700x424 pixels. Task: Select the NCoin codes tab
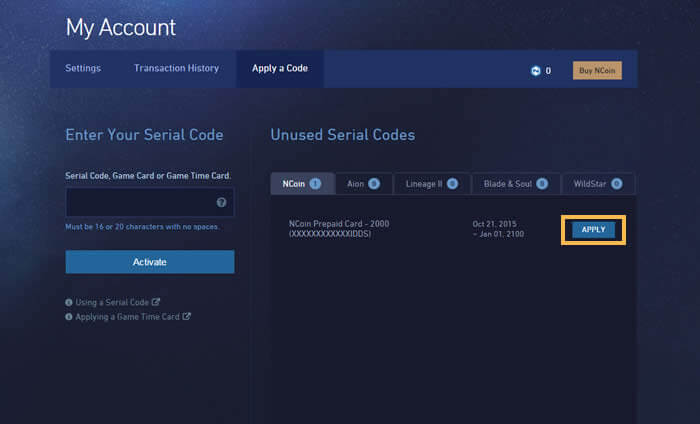pos(302,183)
